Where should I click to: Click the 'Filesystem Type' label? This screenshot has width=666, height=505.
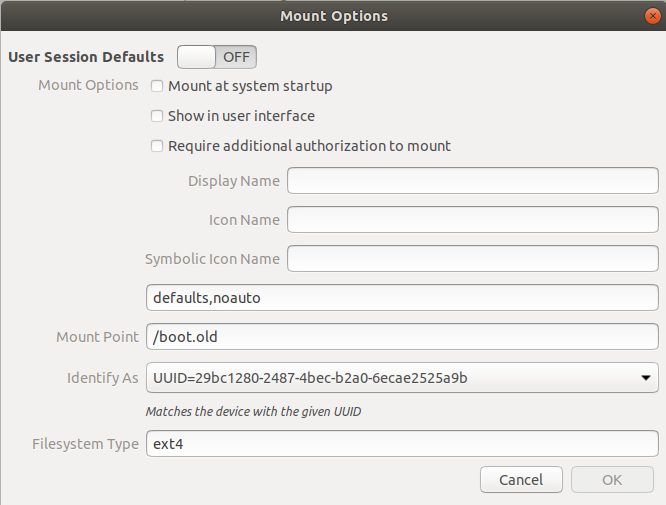coord(85,444)
